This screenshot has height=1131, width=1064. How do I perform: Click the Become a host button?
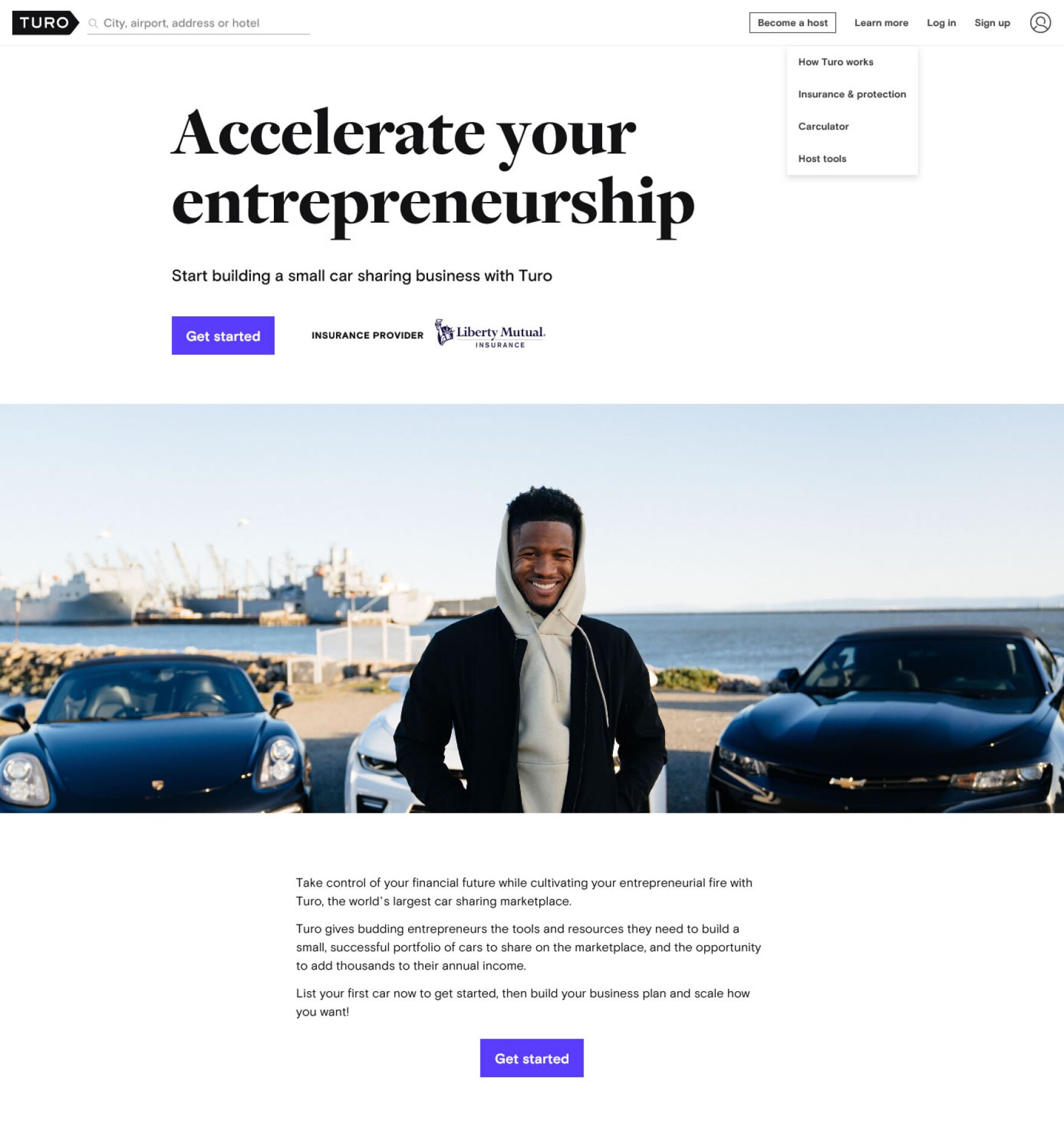point(793,23)
